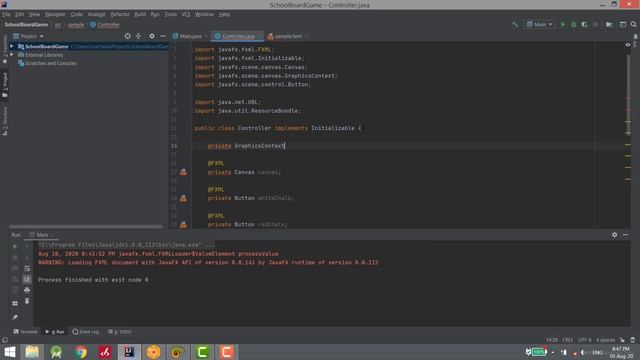Select the Controller.java editor tab
This screenshot has width=640, height=360.
pos(238,36)
